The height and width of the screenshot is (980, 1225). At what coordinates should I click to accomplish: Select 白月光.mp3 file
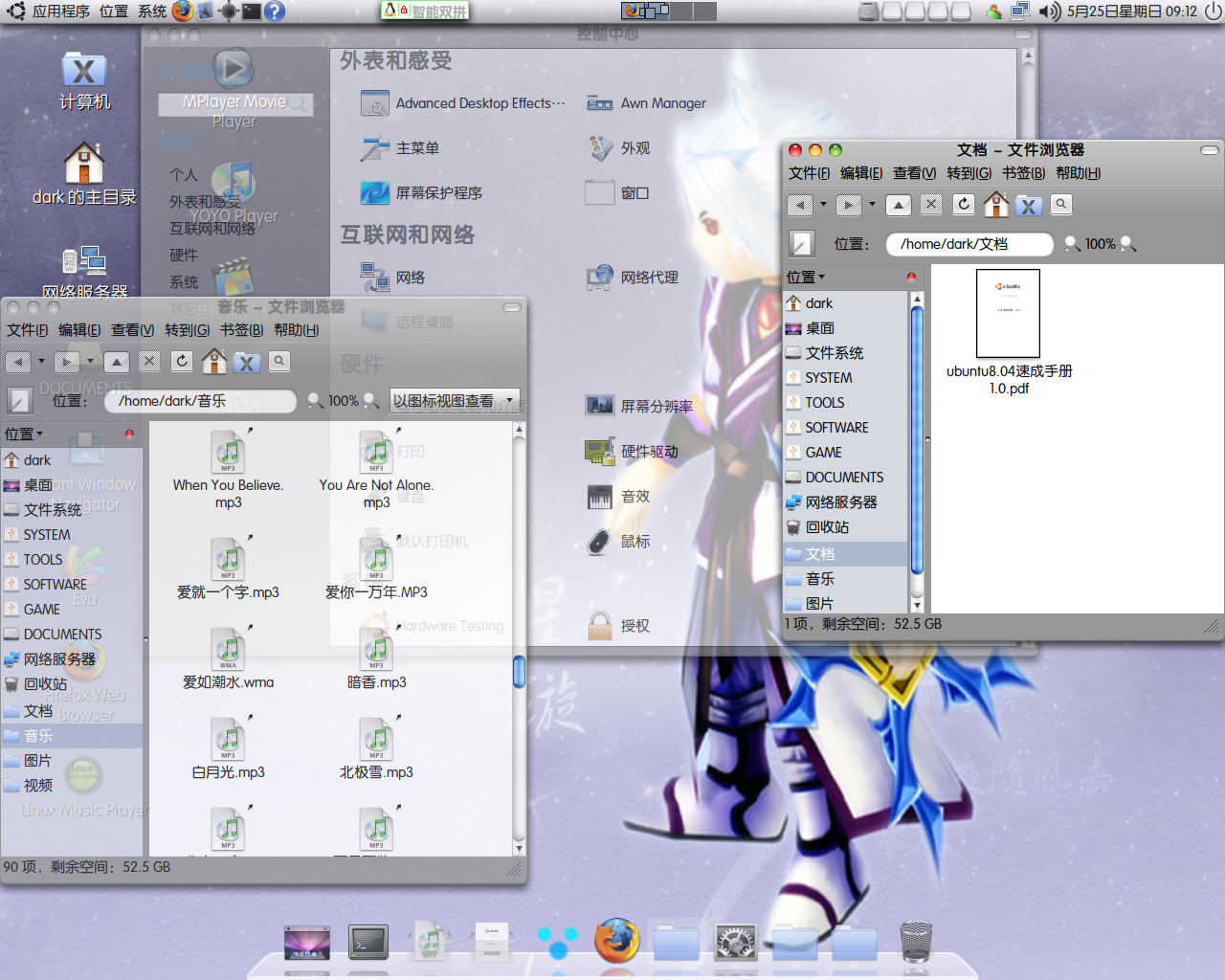click(x=228, y=748)
